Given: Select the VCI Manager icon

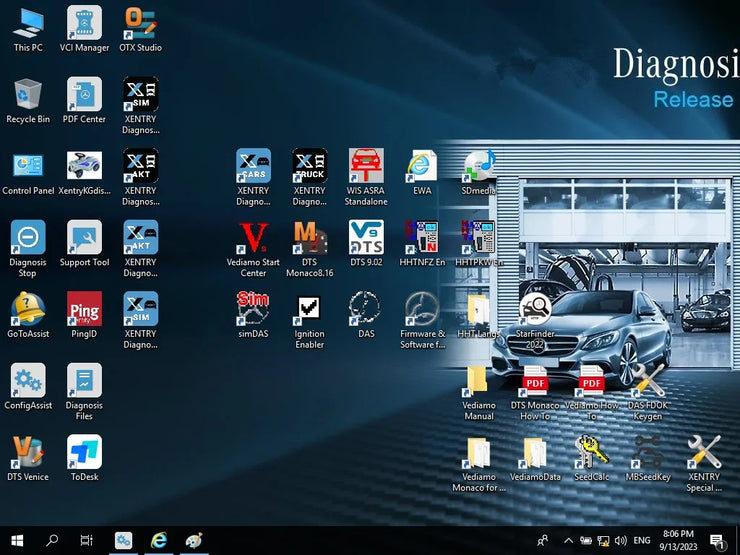Looking at the screenshot, I should click(x=84, y=23).
